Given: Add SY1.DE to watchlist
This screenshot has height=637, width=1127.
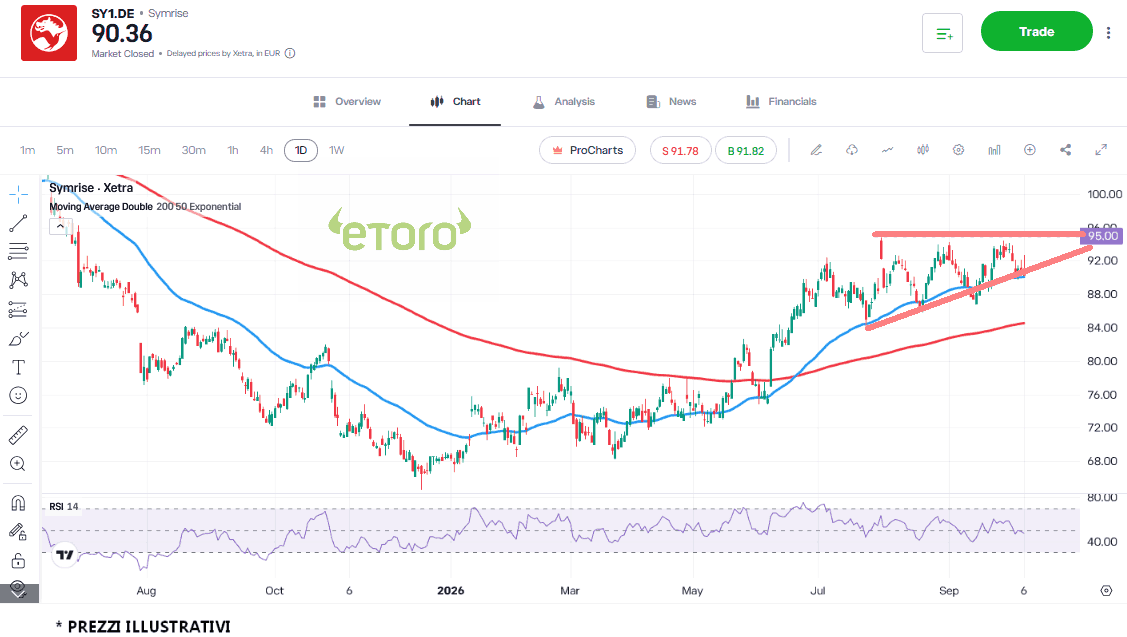Looking at the screenshot, I should 942,32.
